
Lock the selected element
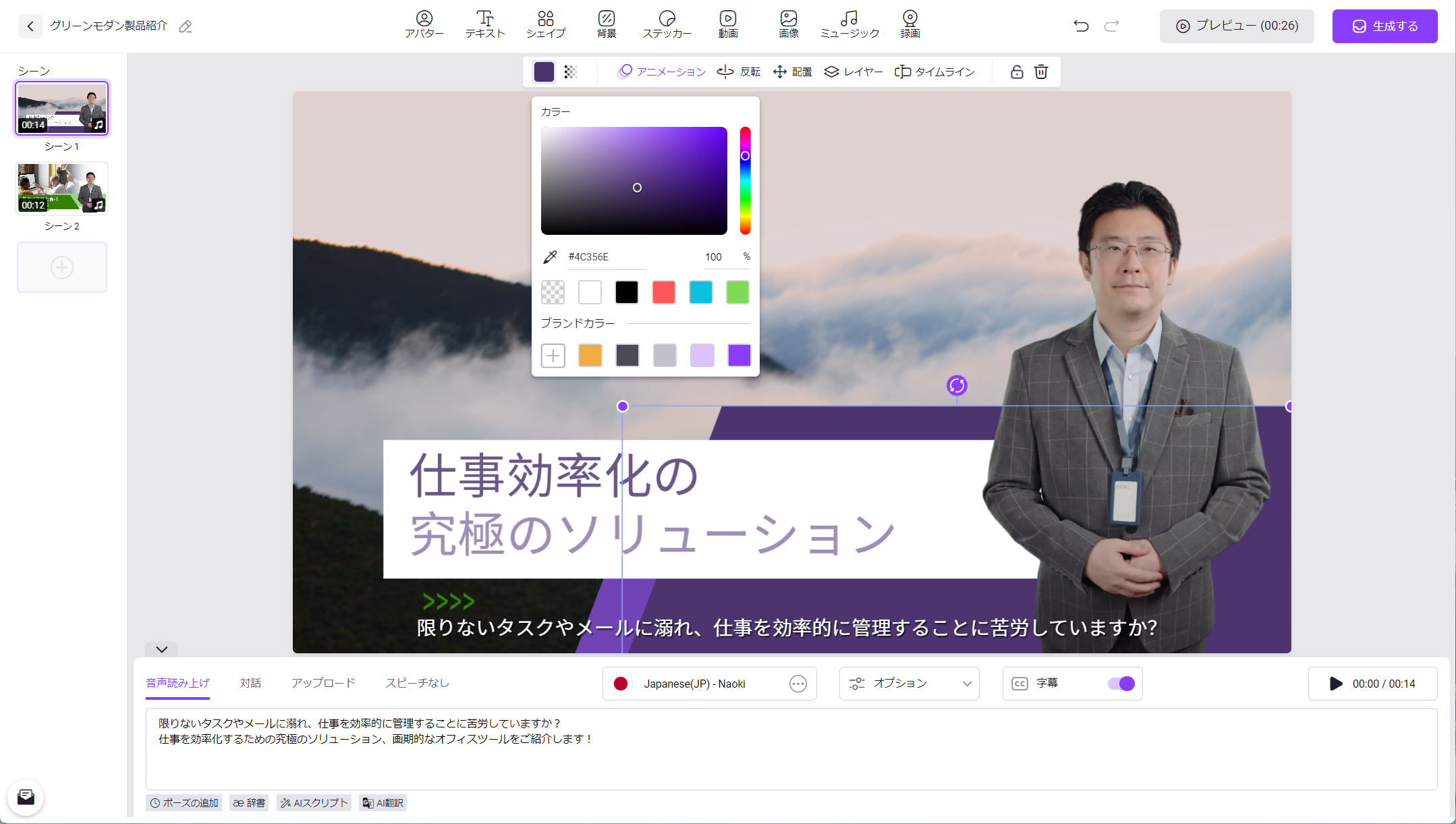point(1017,72)
